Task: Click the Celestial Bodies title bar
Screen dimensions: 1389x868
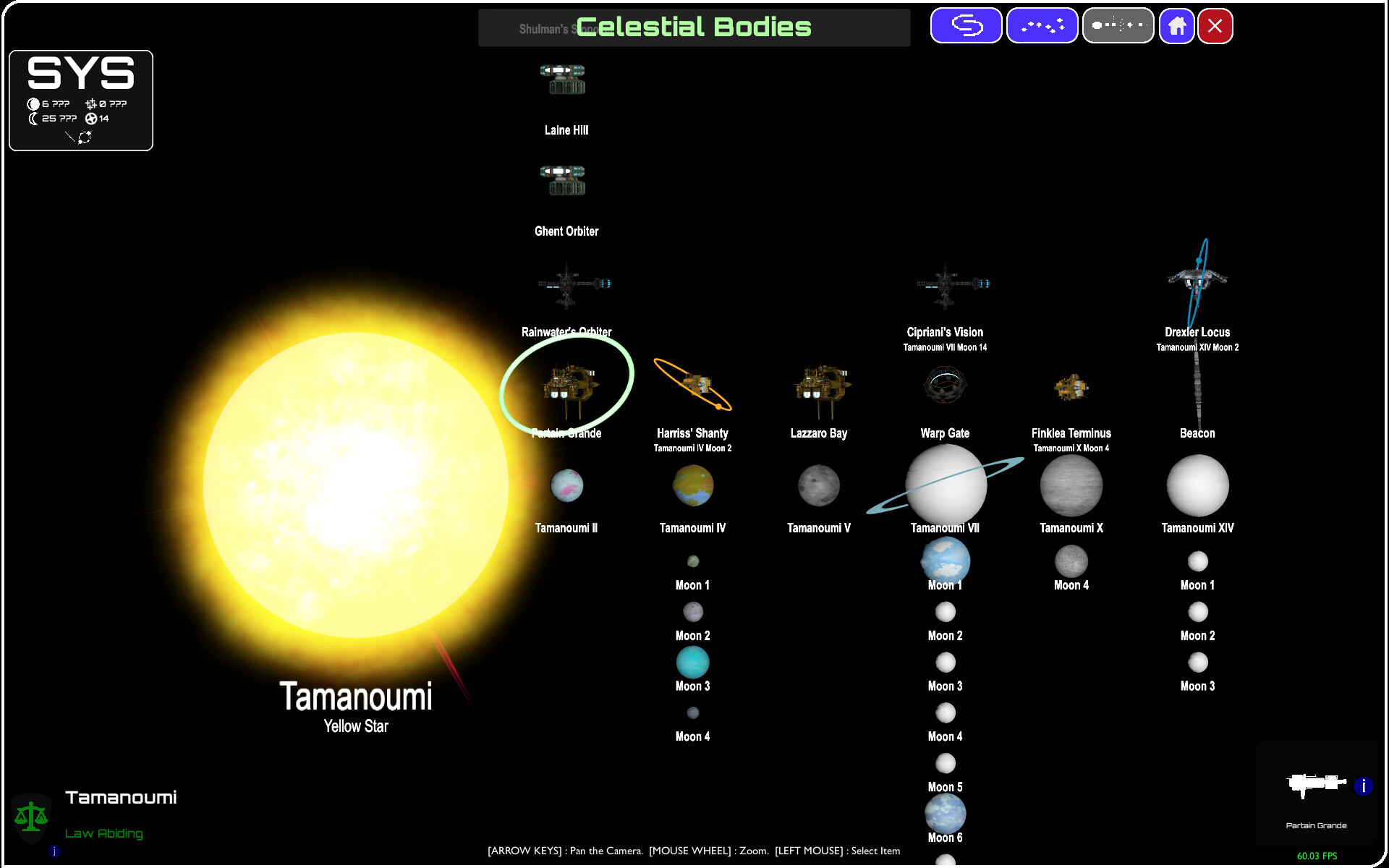Action: point(694,27)
